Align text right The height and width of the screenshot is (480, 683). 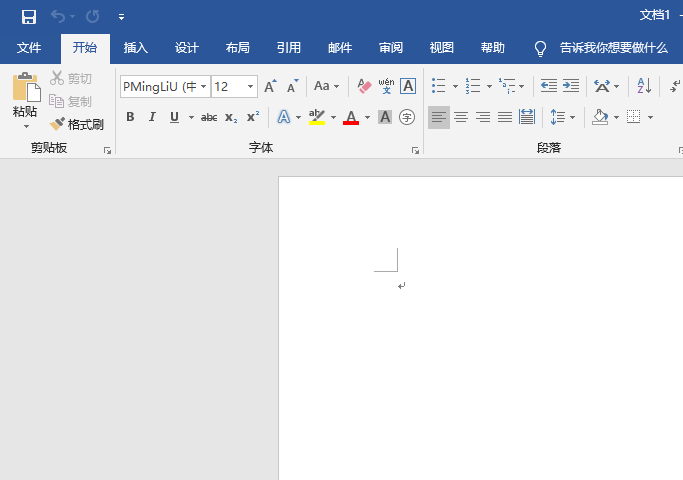point(483,117)
